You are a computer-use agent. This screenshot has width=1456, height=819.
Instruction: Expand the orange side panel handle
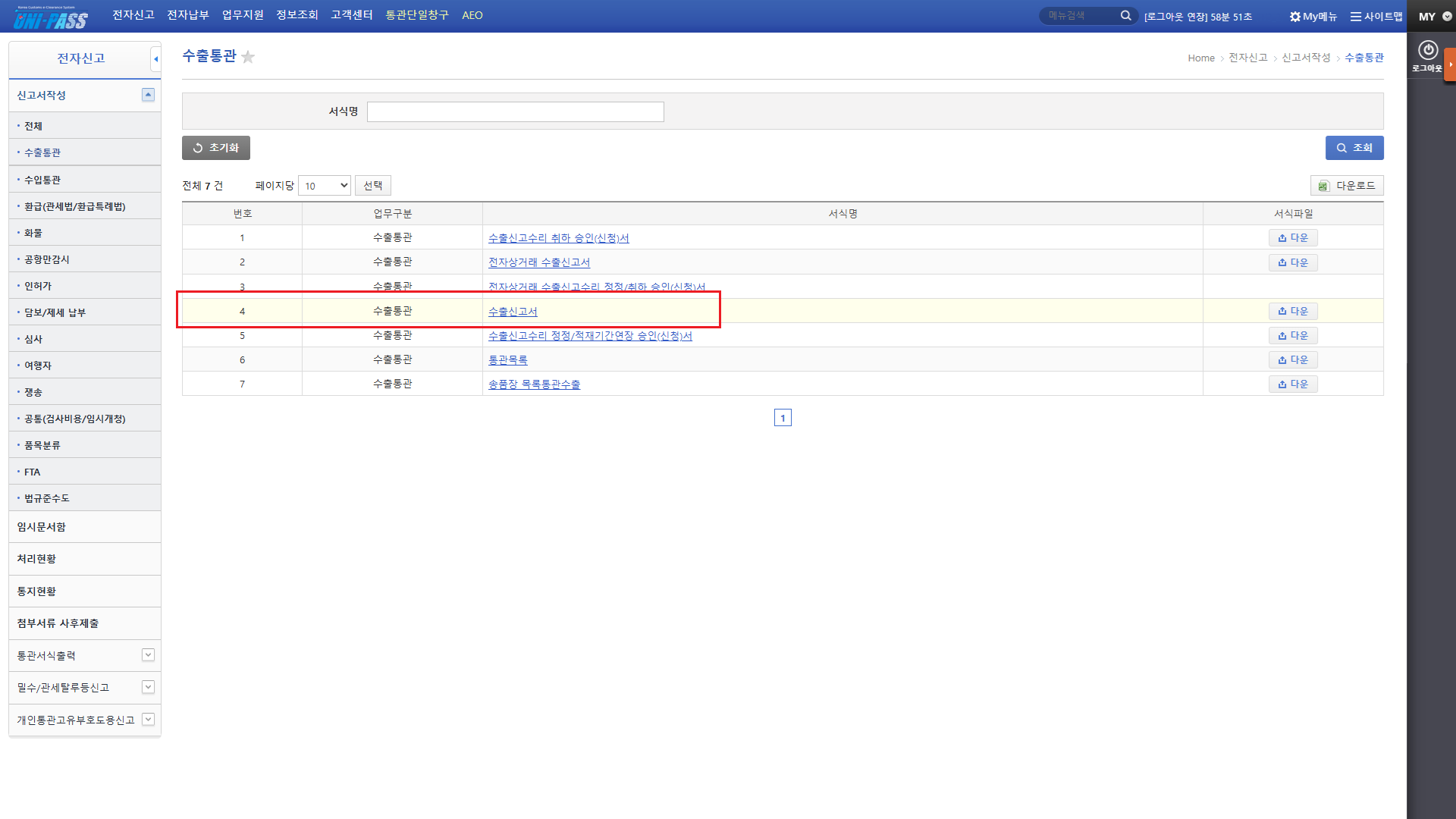(x=1450, y=64)
